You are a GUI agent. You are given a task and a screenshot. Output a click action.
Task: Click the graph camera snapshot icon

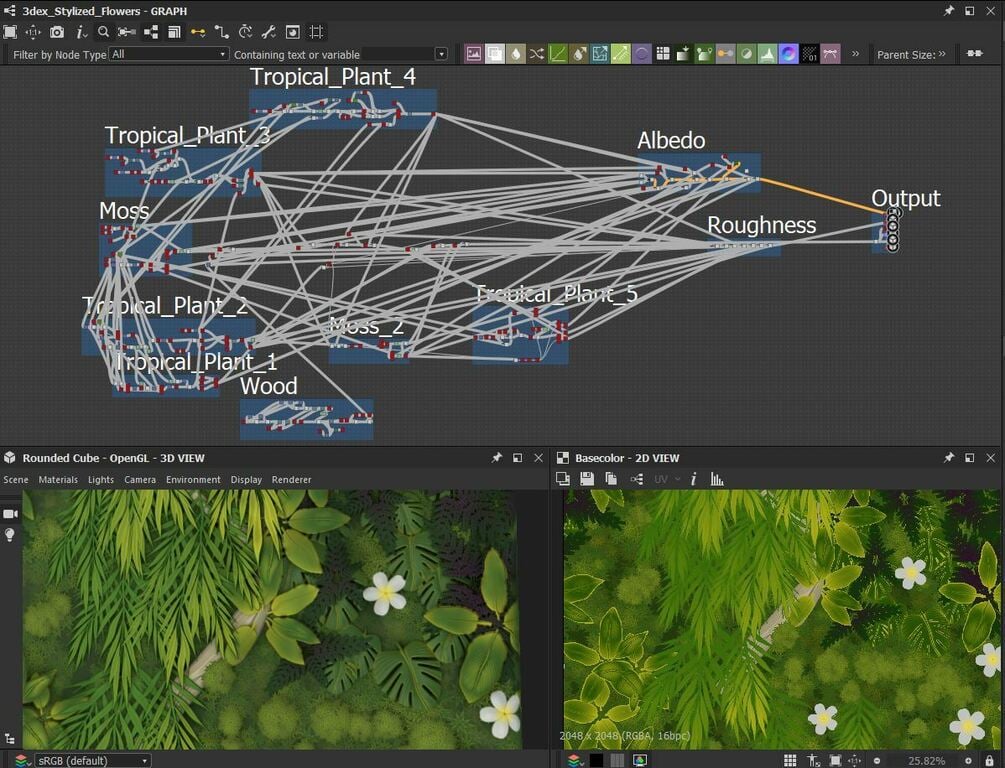(x=56, y=32)
